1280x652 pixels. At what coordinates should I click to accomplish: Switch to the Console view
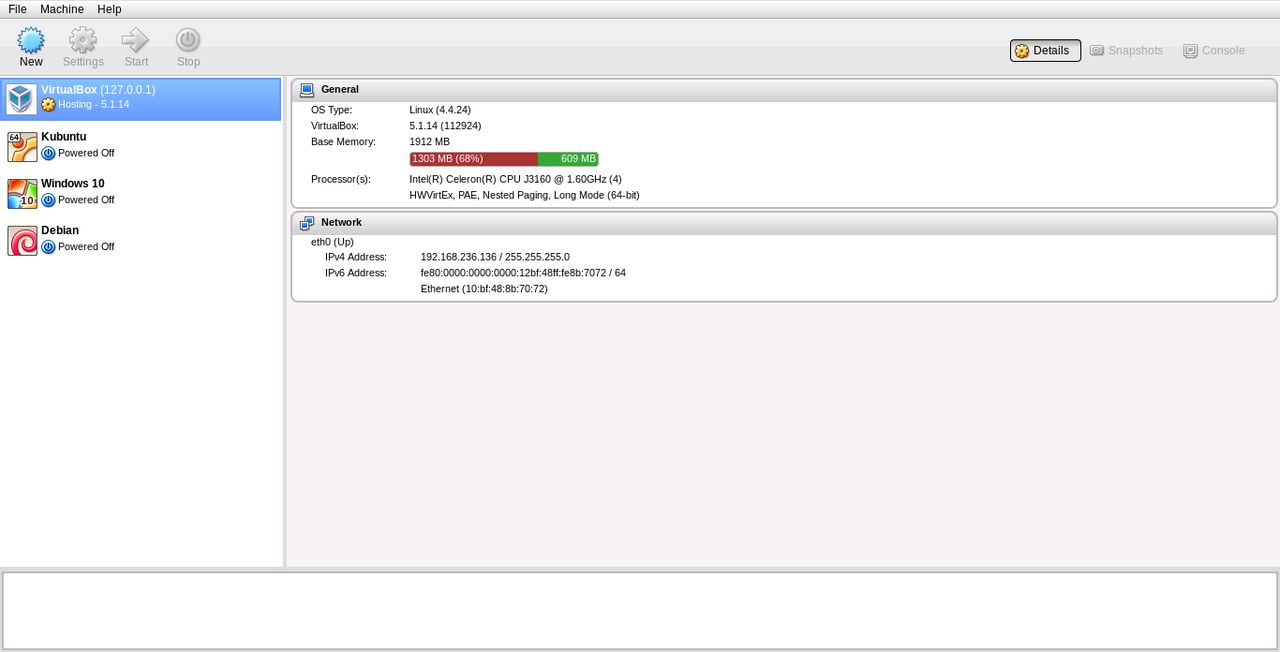tap(1214, 50)
